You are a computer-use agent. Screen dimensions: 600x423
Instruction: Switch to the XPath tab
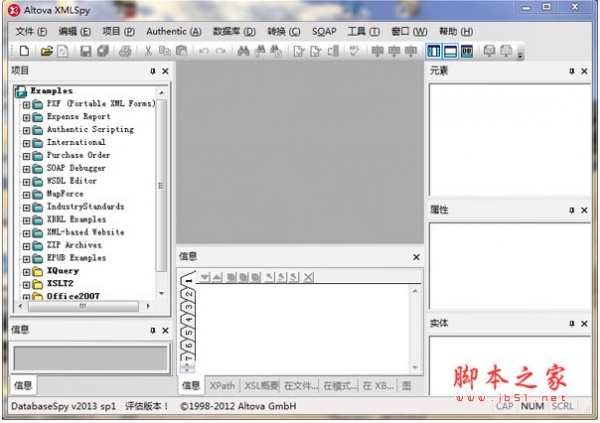click(x=222, y=386)
